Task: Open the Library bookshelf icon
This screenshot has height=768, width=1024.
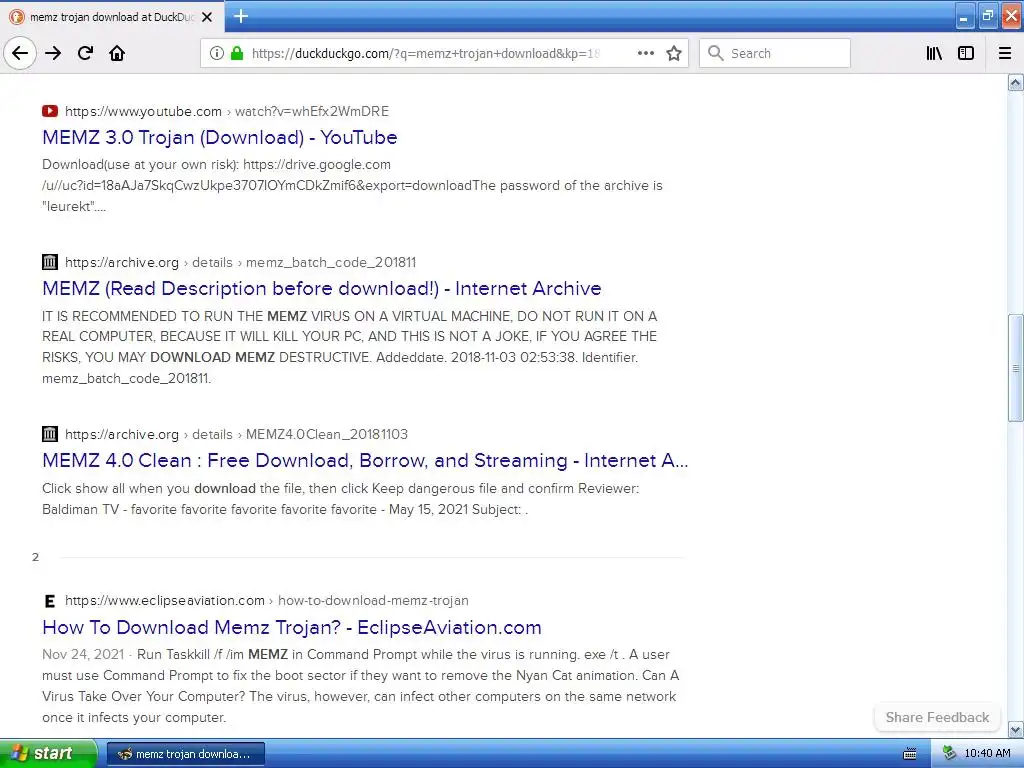Action: [934, 53]
